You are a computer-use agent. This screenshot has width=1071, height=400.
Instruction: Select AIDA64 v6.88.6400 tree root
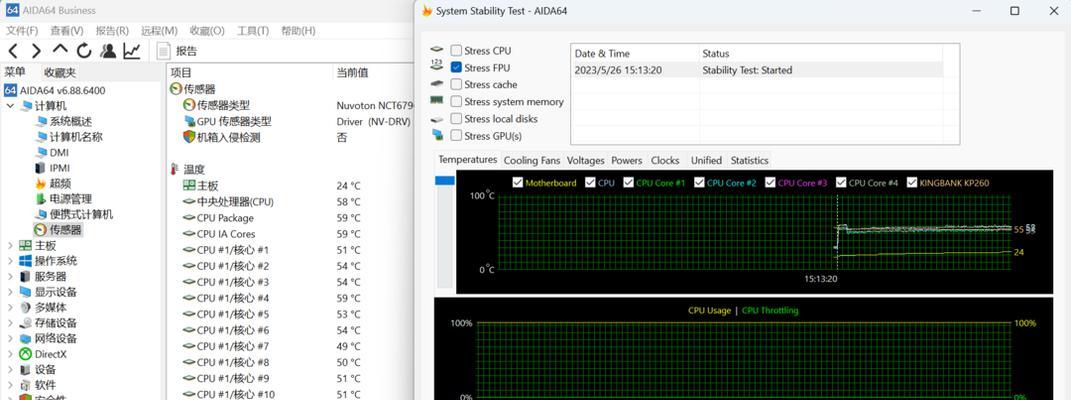coord(55,90)
